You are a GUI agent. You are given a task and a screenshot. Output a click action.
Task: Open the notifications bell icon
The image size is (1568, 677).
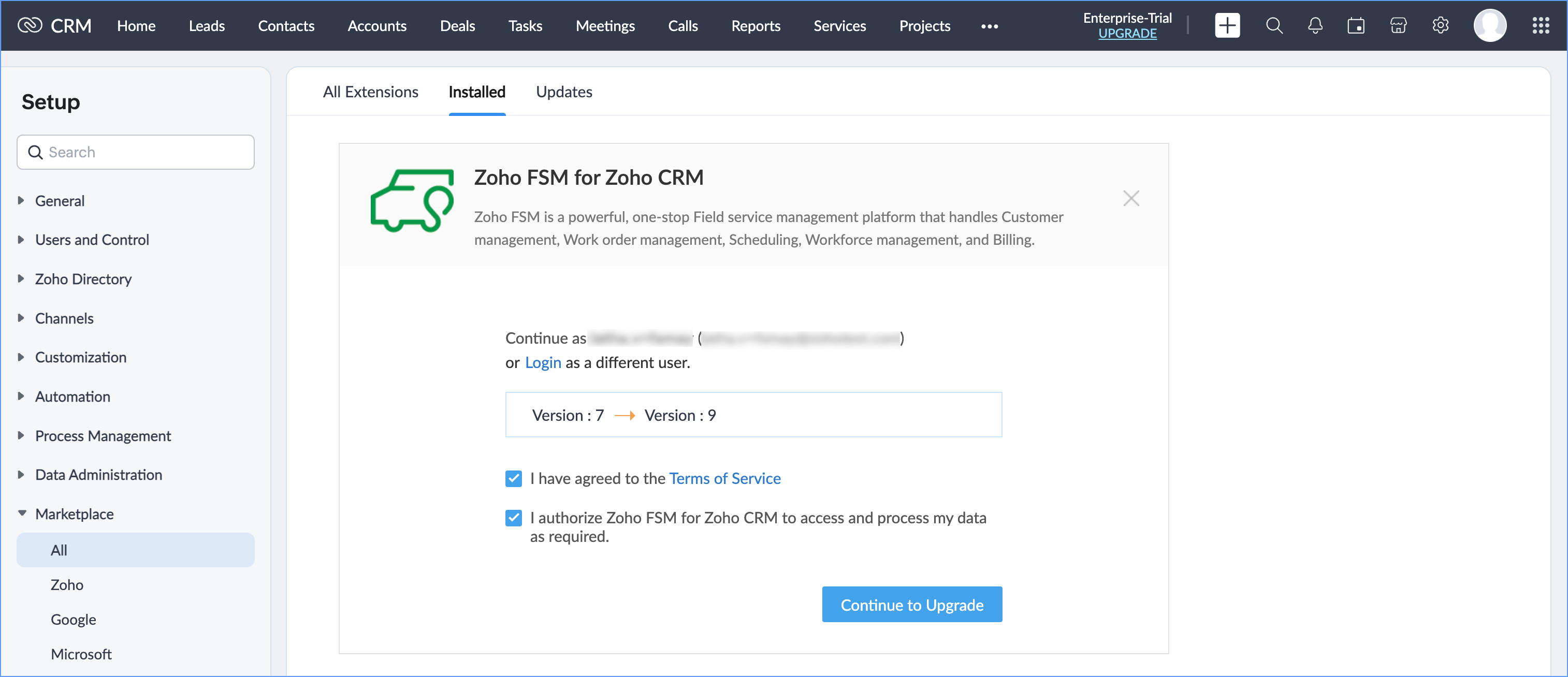(1315, 25)
